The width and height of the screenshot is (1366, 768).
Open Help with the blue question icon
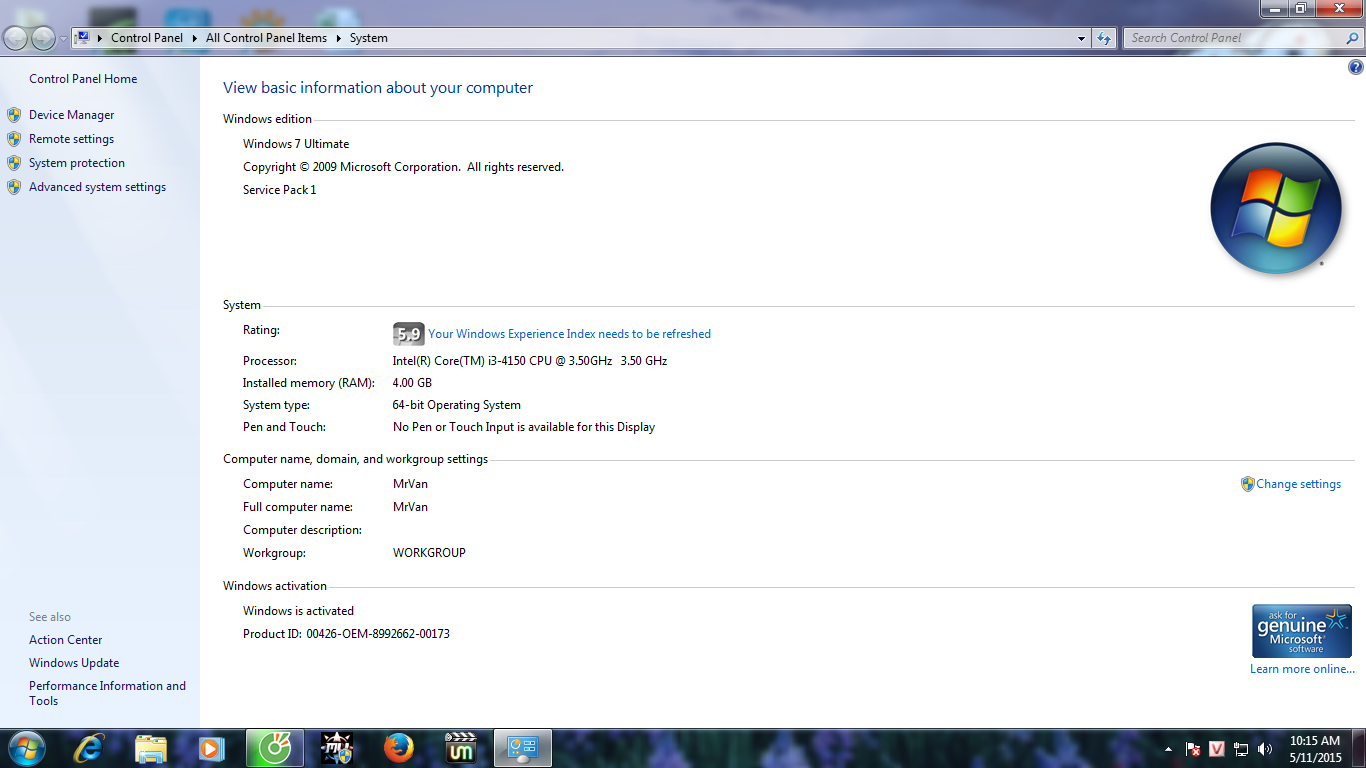pos(1356,68)
